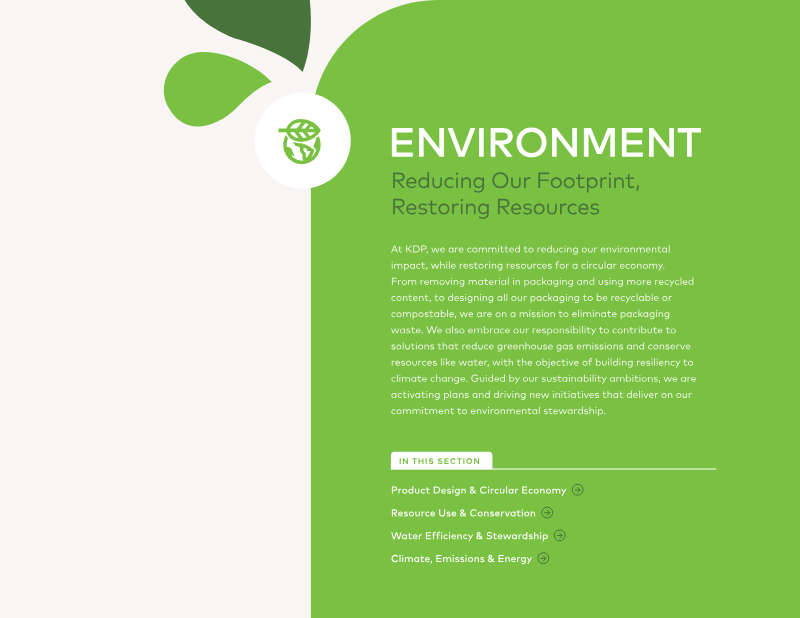Click the ENVIRONMENT main heading

tap(545, 143)
